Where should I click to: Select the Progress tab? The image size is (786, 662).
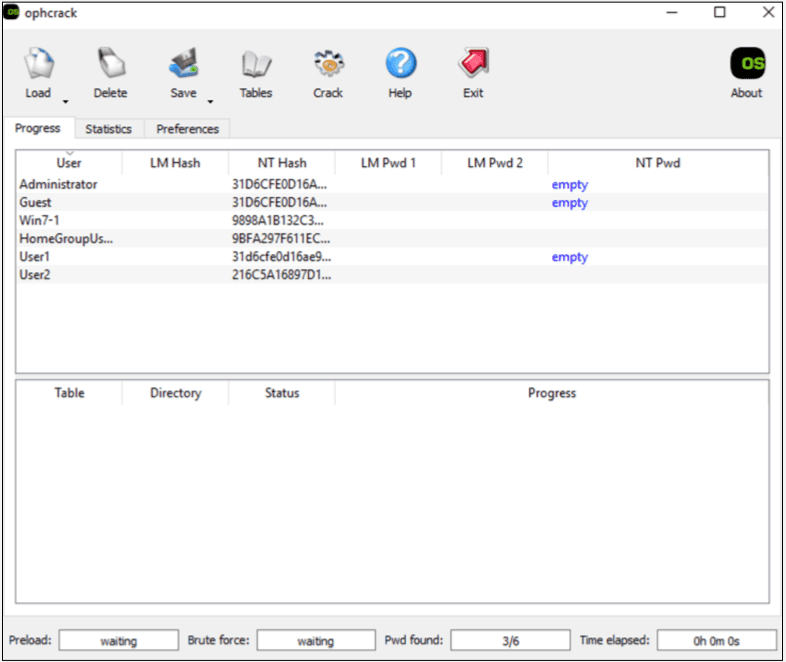(x=38, y=128)
